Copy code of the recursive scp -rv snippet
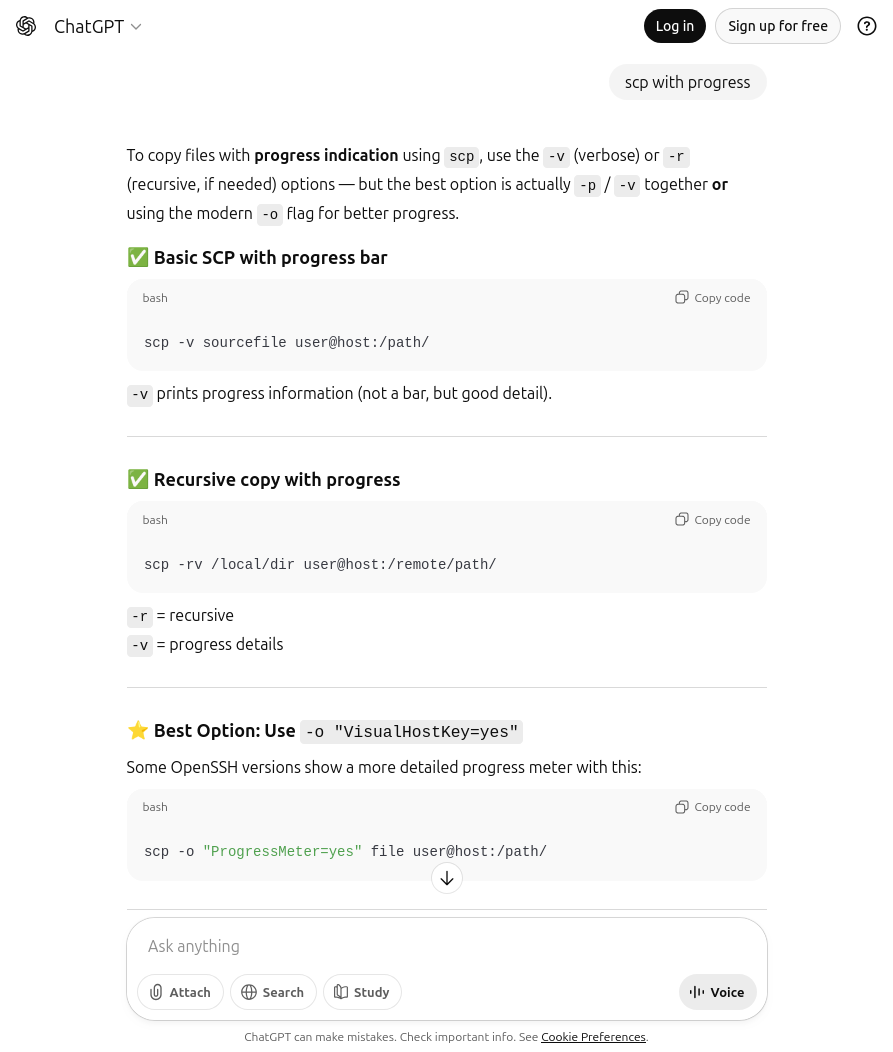This screenshot has height=1052, width=893. pos(712,520)
